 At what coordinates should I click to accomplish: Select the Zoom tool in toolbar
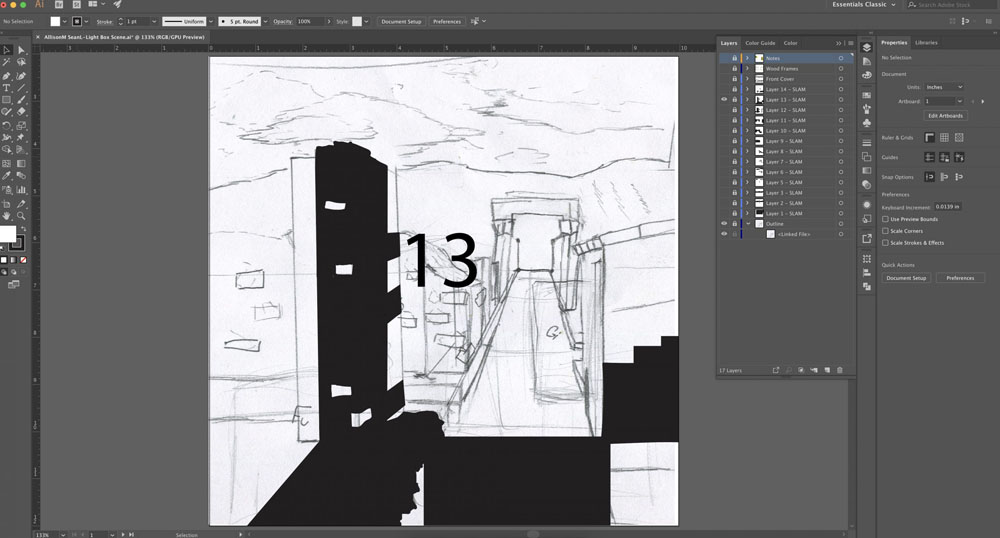(21, 216)
